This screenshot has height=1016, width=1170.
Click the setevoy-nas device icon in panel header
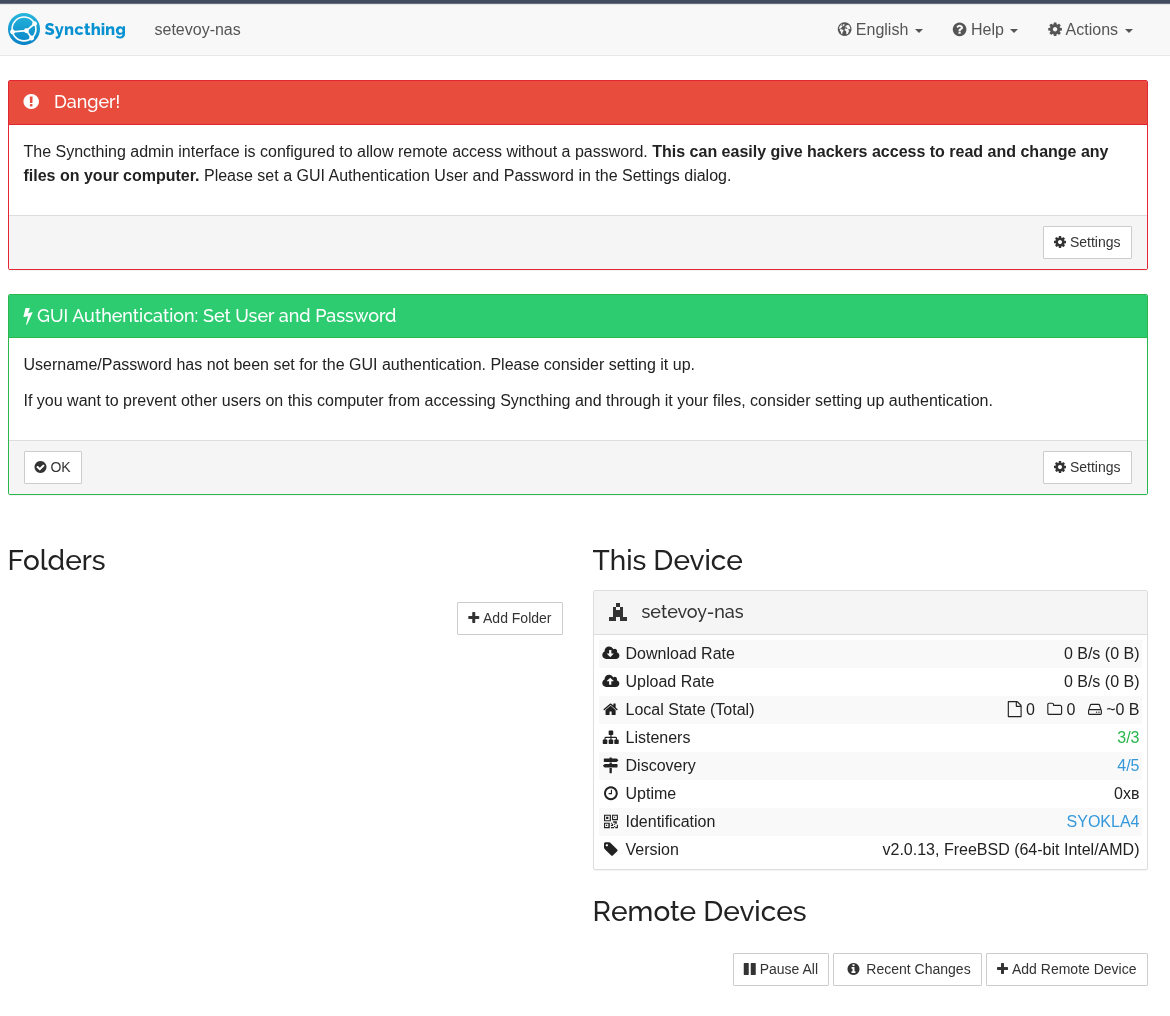tap(618, 612)
